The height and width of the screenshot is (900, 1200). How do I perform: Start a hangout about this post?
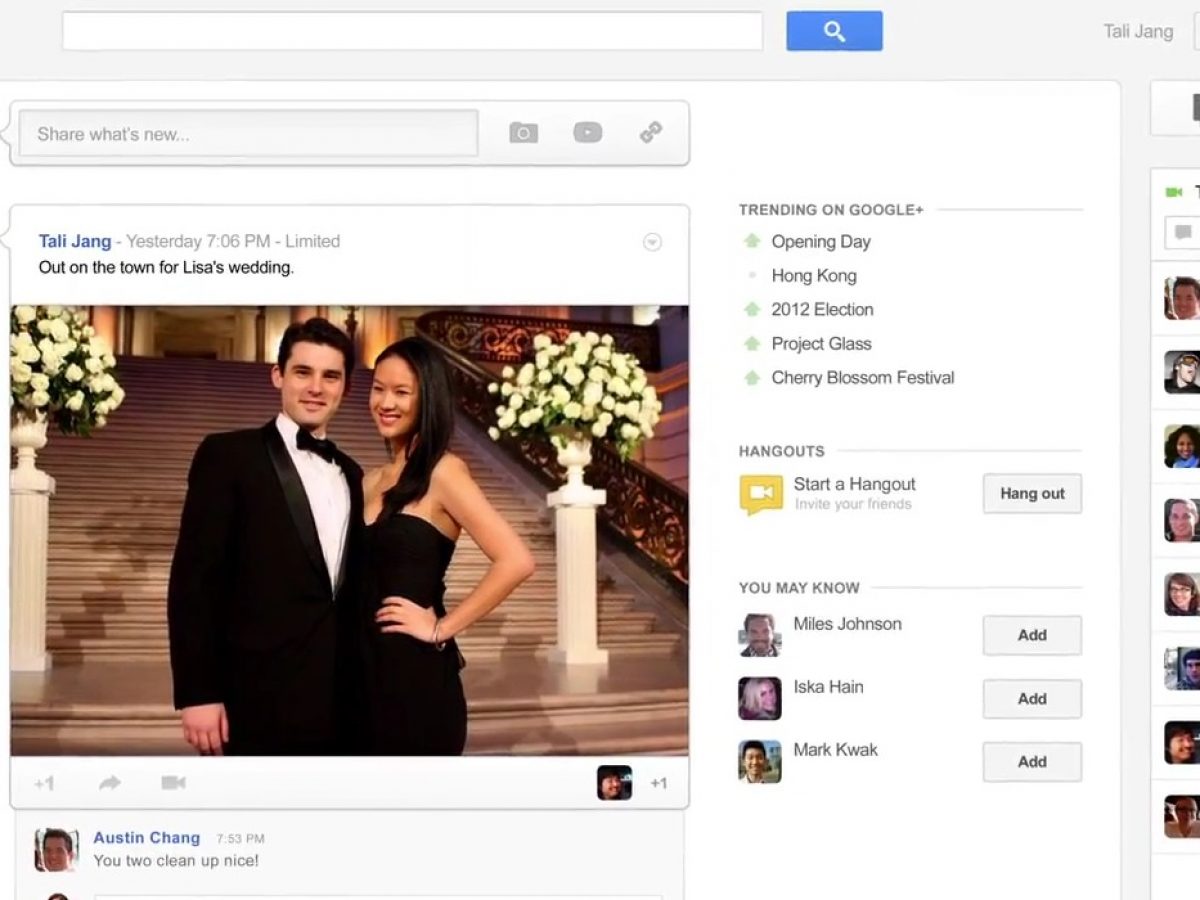[x=173, y=783]
